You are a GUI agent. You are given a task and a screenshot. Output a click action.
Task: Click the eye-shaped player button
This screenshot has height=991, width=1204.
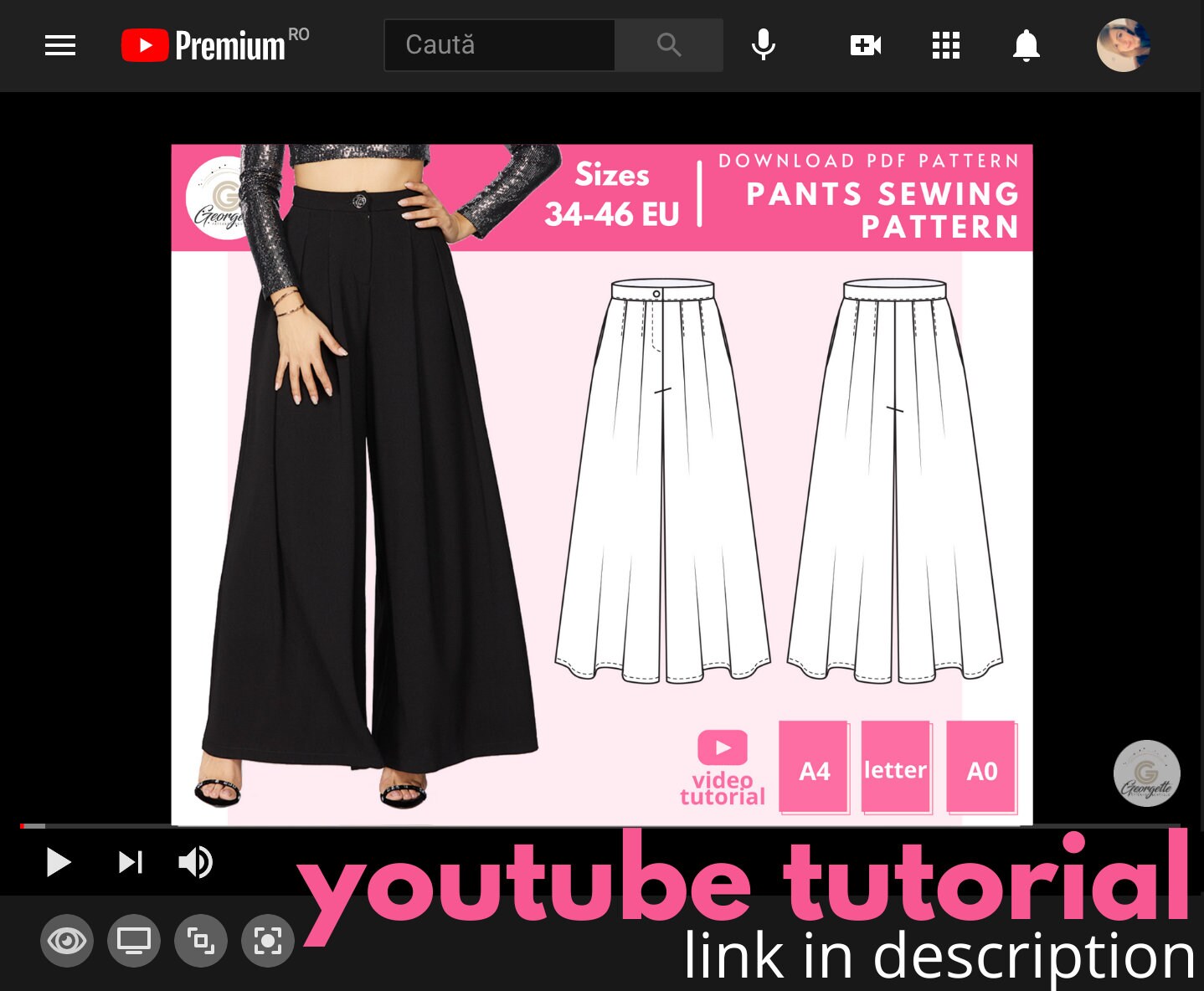[x=67, y=941]
